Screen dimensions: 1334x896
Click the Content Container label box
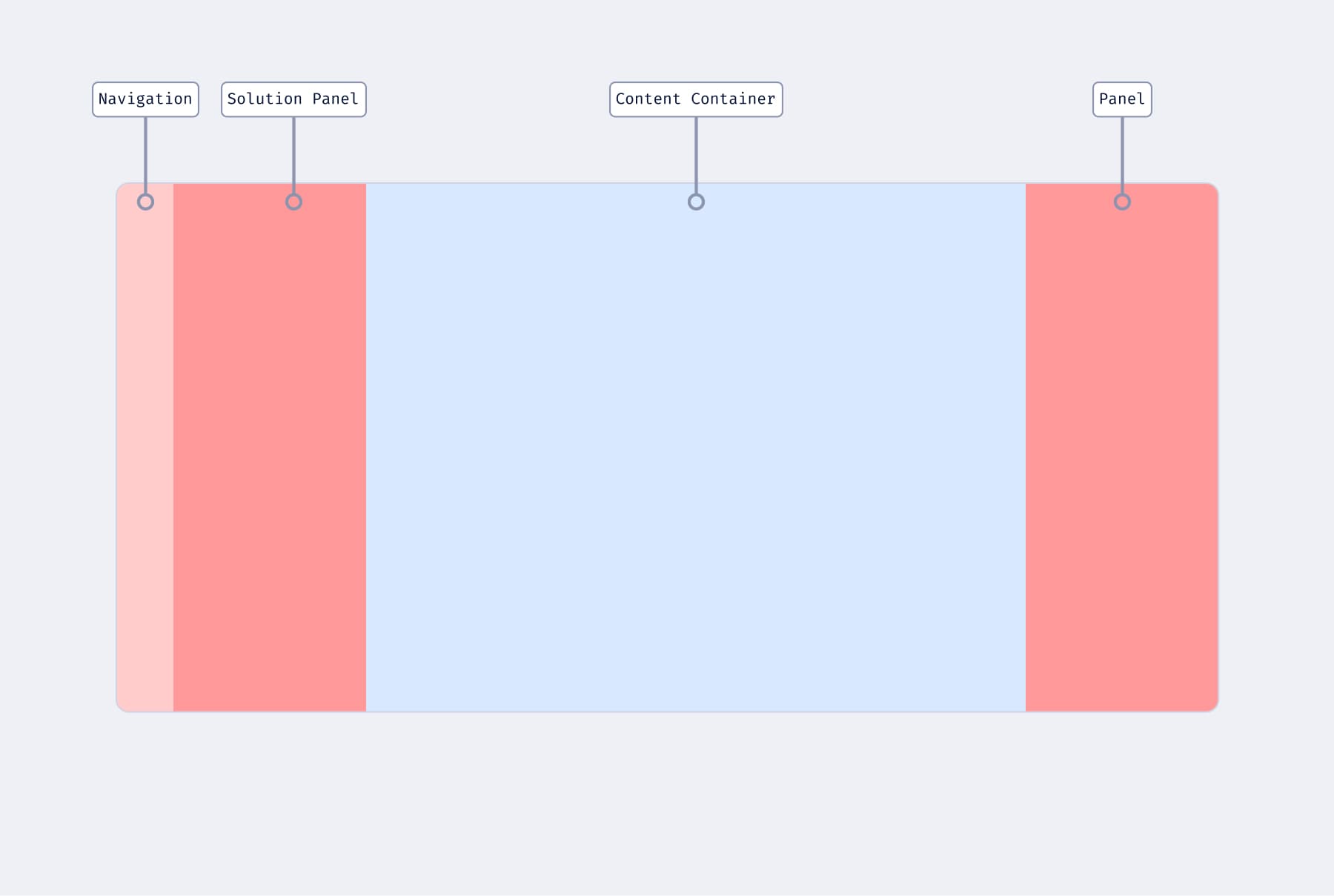point(696,99)
